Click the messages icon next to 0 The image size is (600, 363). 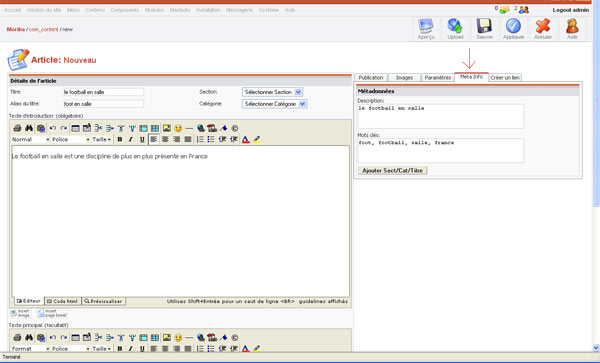(504, 10)
